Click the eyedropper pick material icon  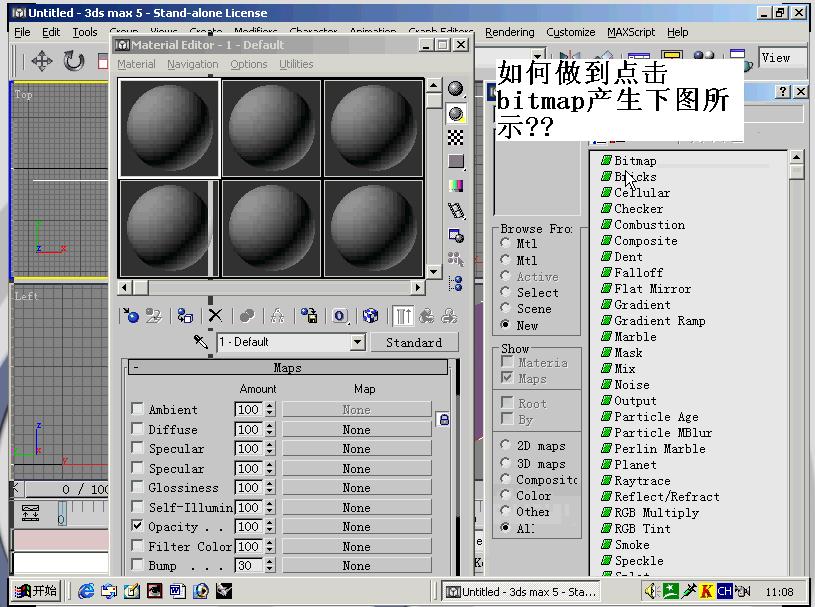[201, 341]
